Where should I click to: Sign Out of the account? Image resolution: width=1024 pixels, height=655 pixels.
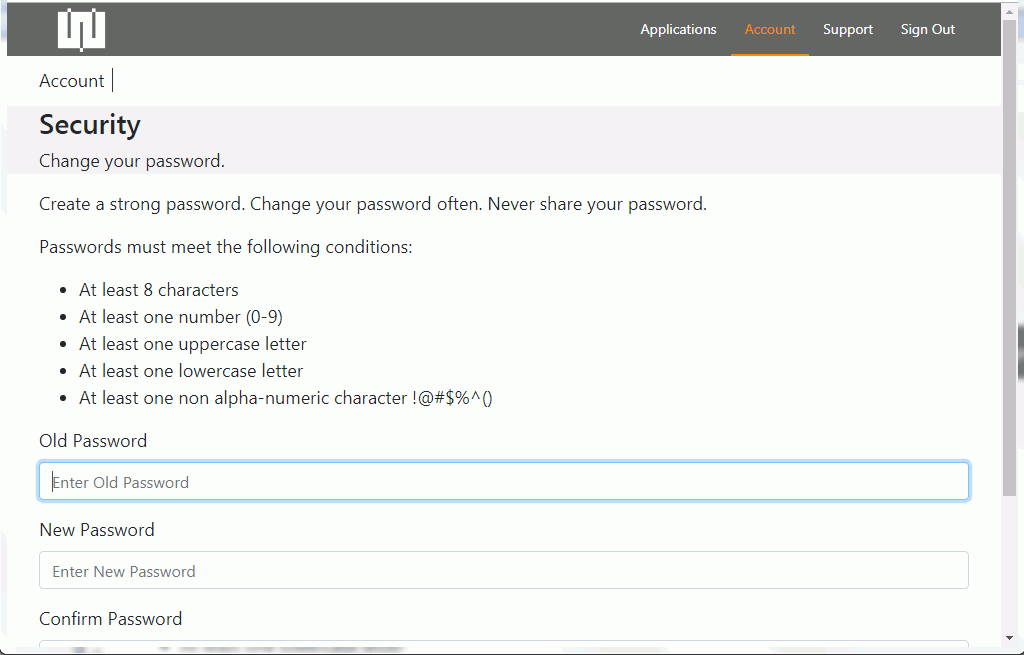tap(927, 29)
